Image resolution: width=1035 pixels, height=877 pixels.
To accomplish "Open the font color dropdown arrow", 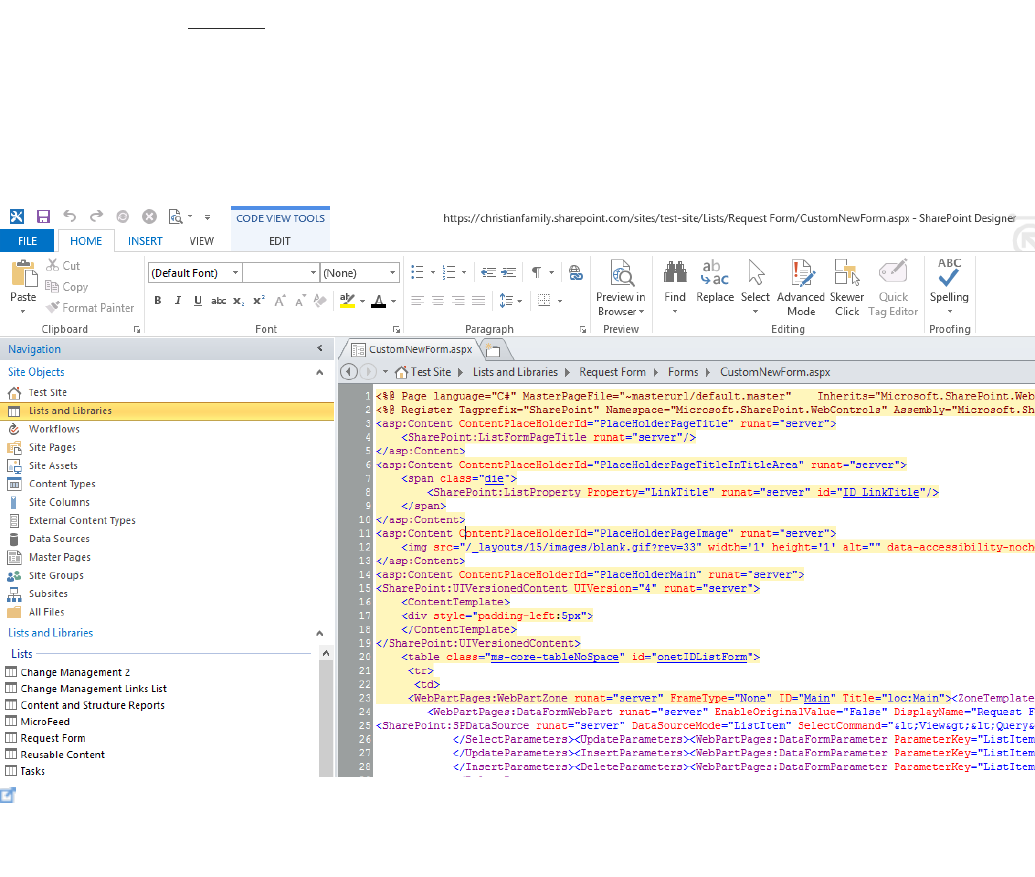I will coord(393,302).
